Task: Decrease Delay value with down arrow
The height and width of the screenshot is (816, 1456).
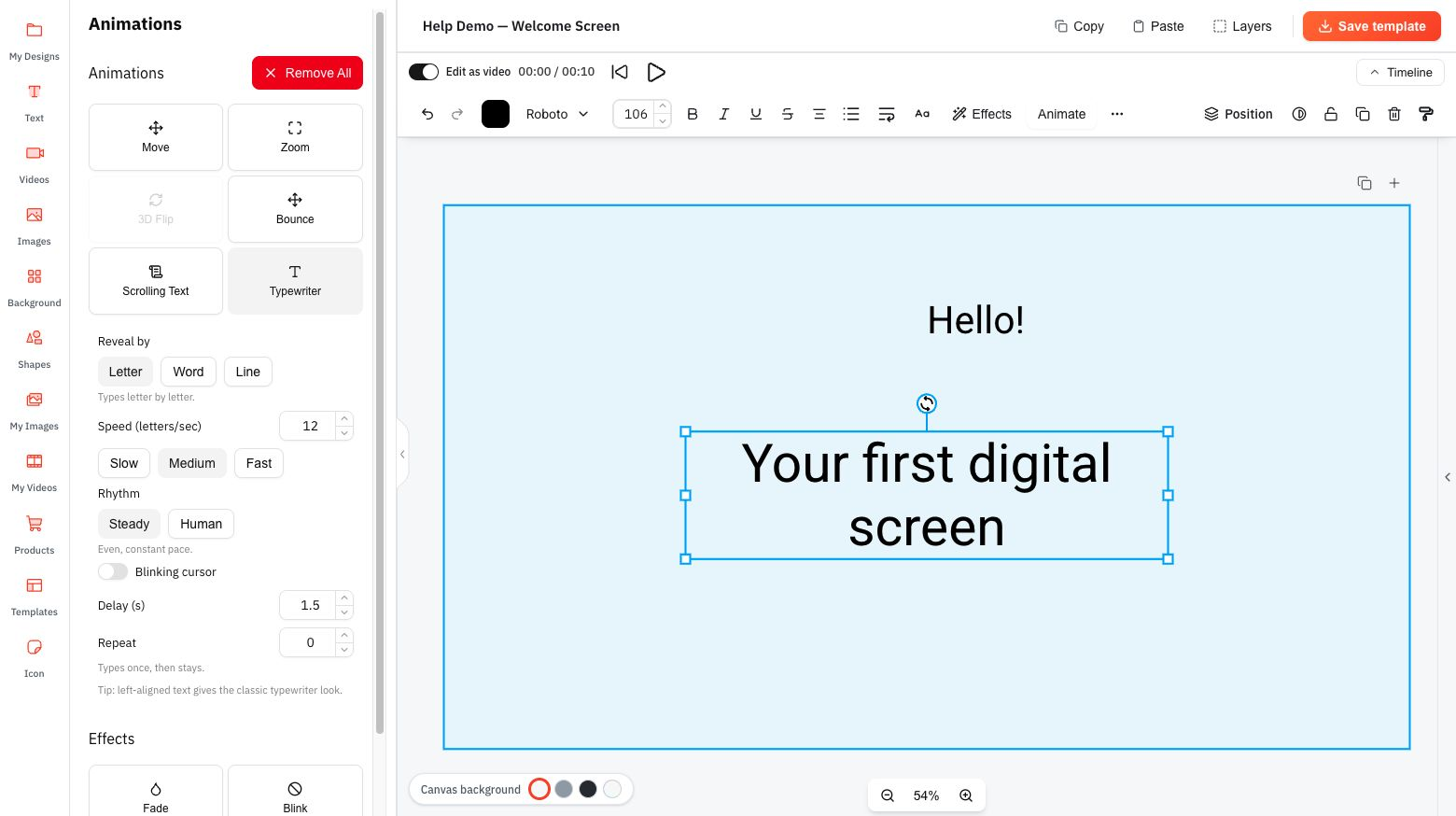Action: pyautogui.click(x=344, y=612)
